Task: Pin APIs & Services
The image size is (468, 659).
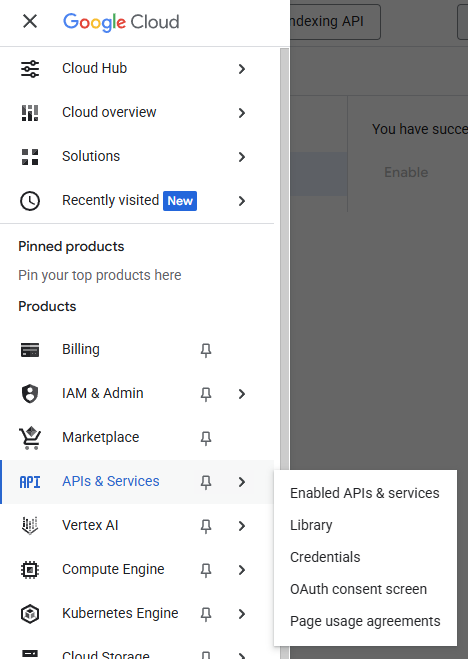Action: pyautogui.click(x=206, y=482)
